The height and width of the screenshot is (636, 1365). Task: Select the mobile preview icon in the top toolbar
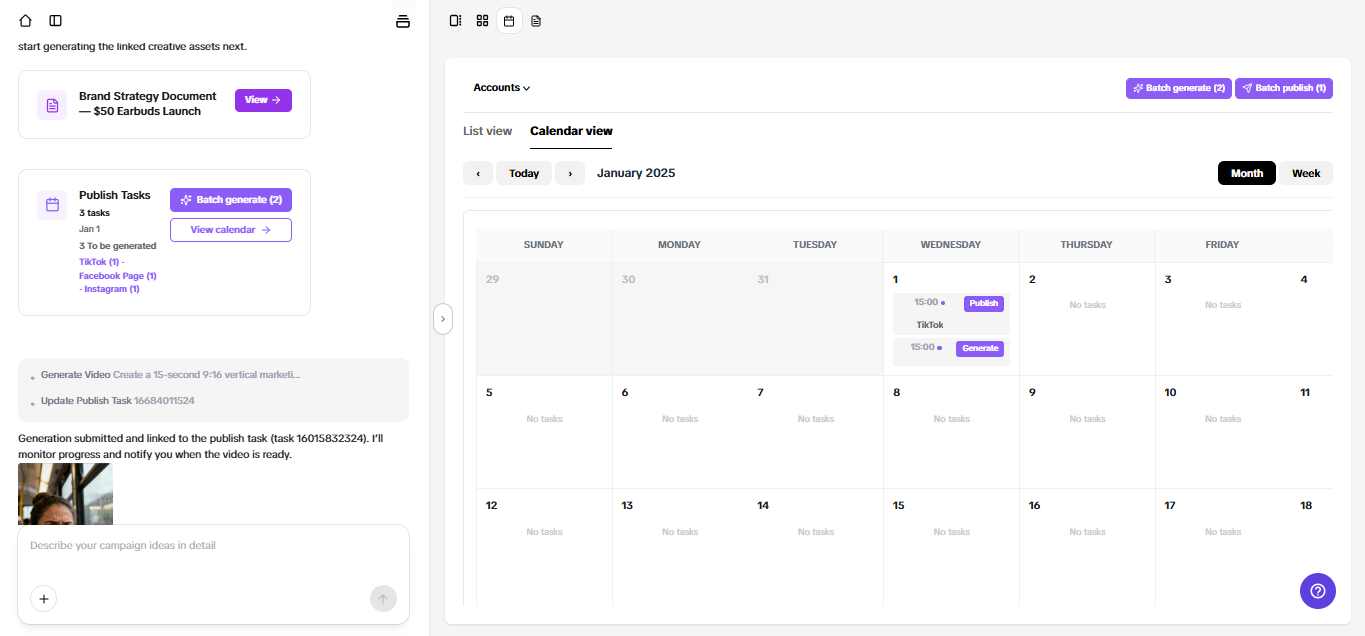click(x=455, y=20)
